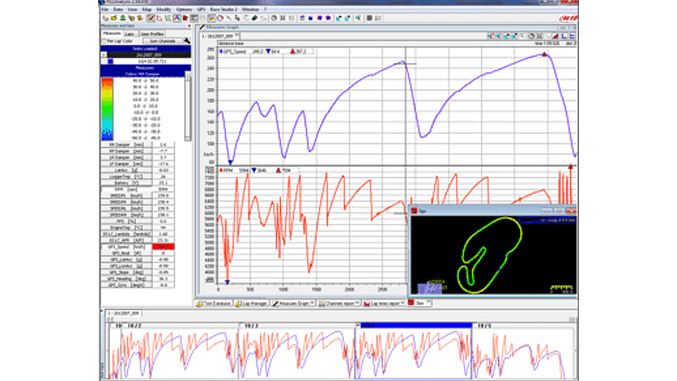Select the 1 - 2612007_009 graph document tab
Viewport: 677px width, 381px height.
pos(220,36)
